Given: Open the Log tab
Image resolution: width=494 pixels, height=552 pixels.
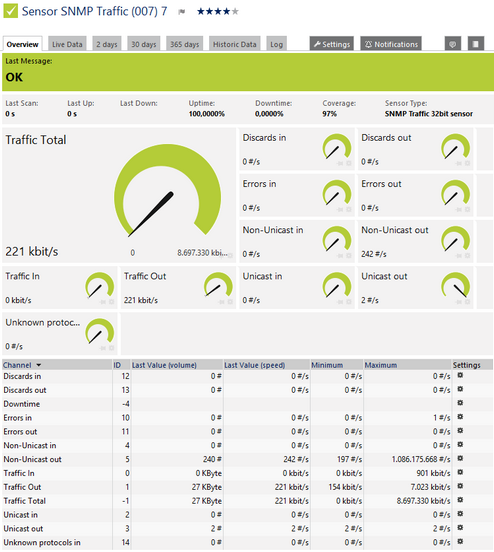Looking at the screenshot, I should tap(276, 44).
